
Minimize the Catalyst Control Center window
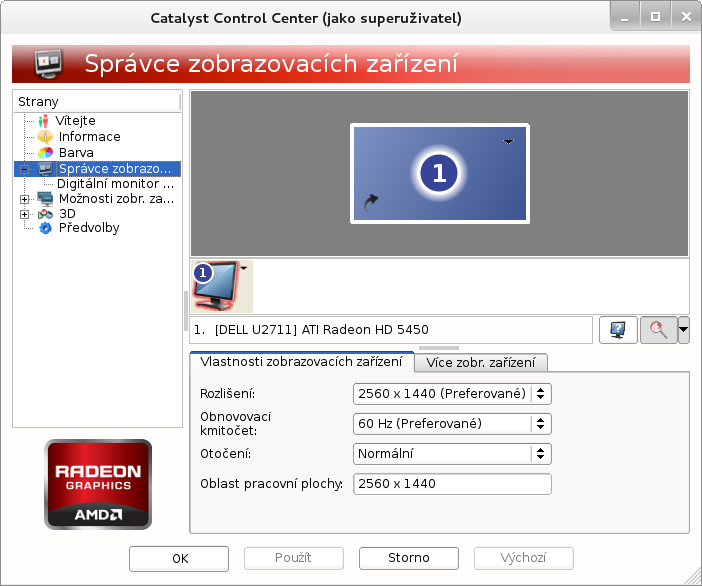click(625, 17)
